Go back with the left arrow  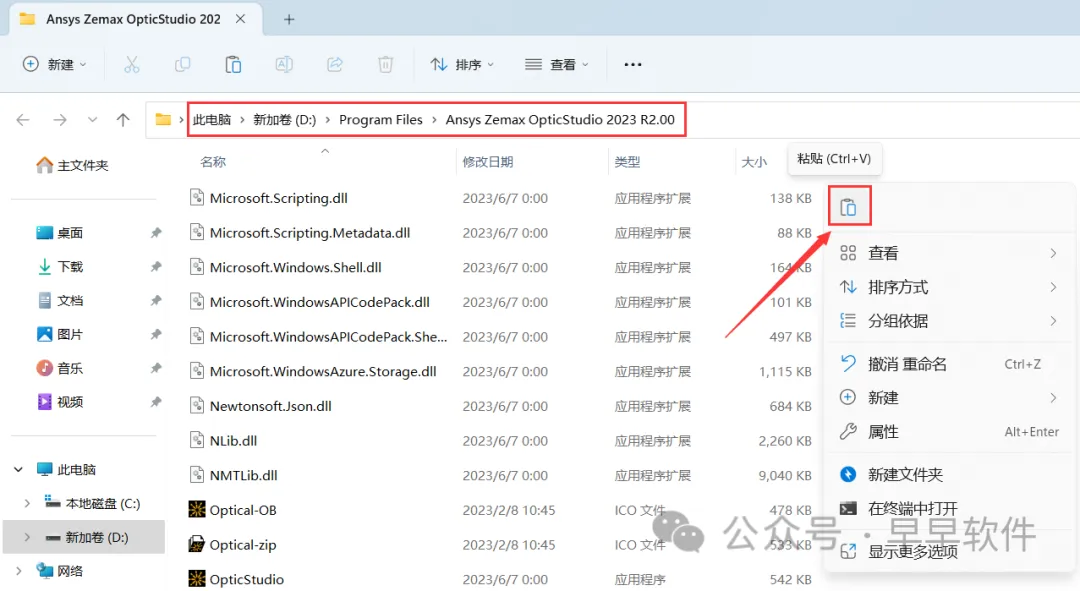point(23,120)
